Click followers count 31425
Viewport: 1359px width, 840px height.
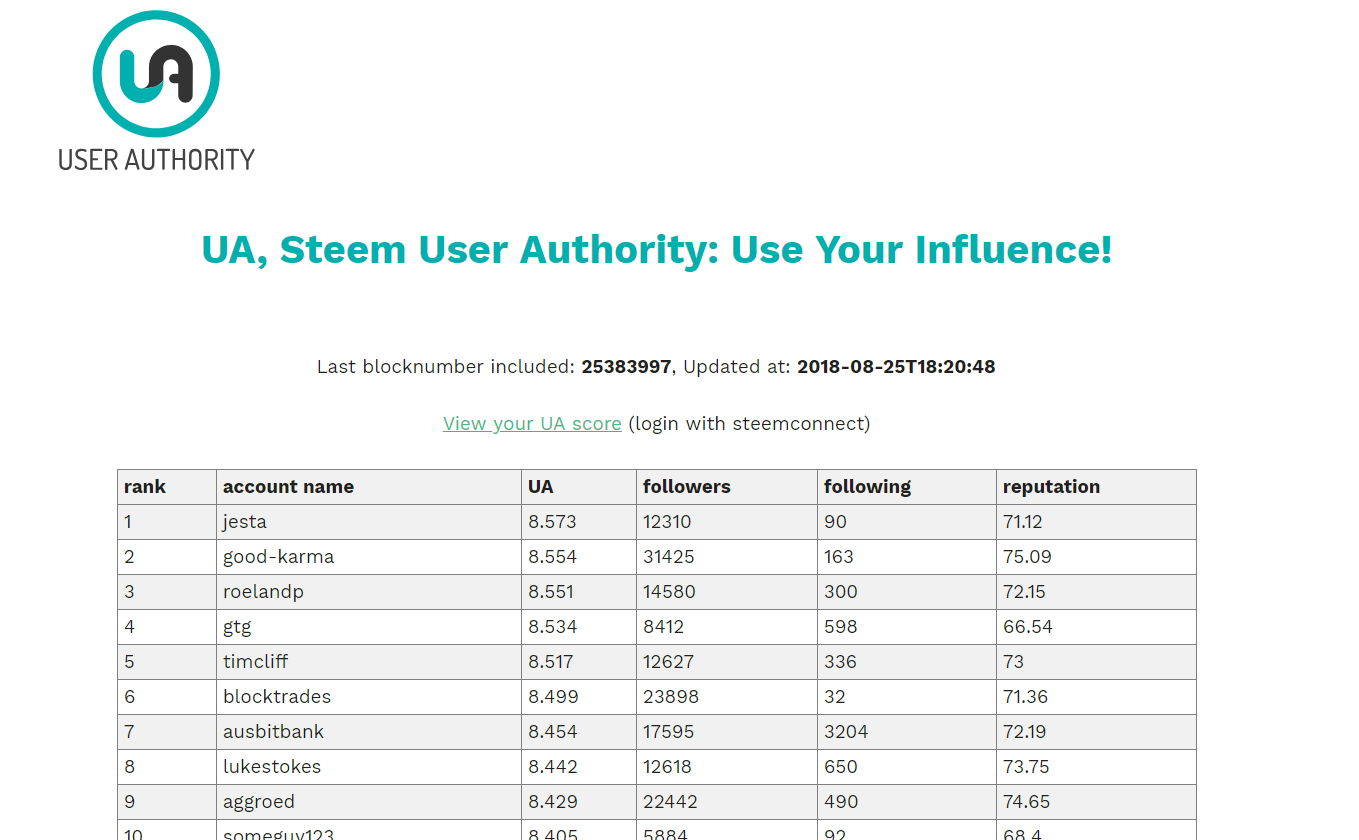click(x=668, y=557)
